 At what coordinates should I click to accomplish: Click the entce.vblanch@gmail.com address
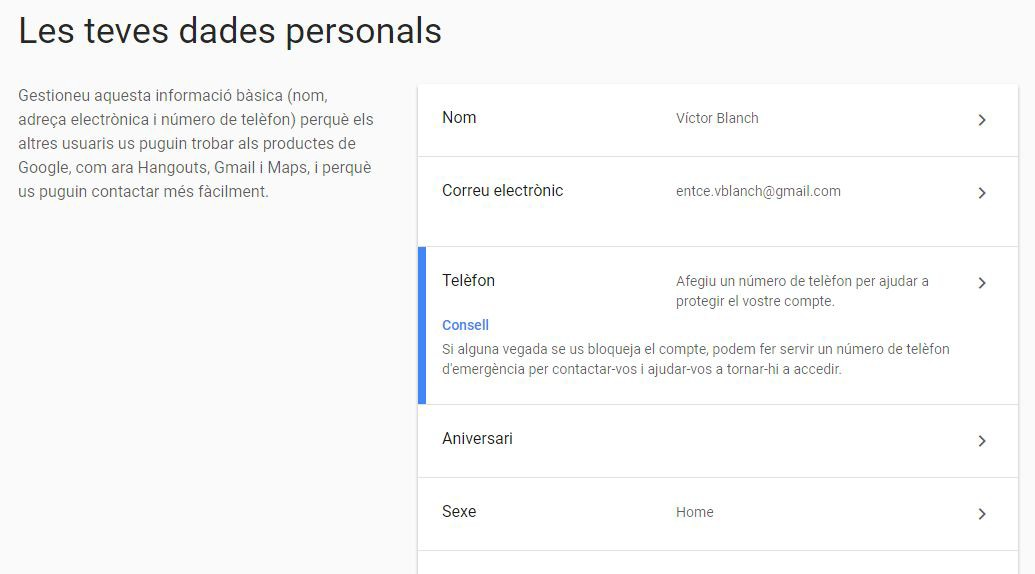coord(758,191)
